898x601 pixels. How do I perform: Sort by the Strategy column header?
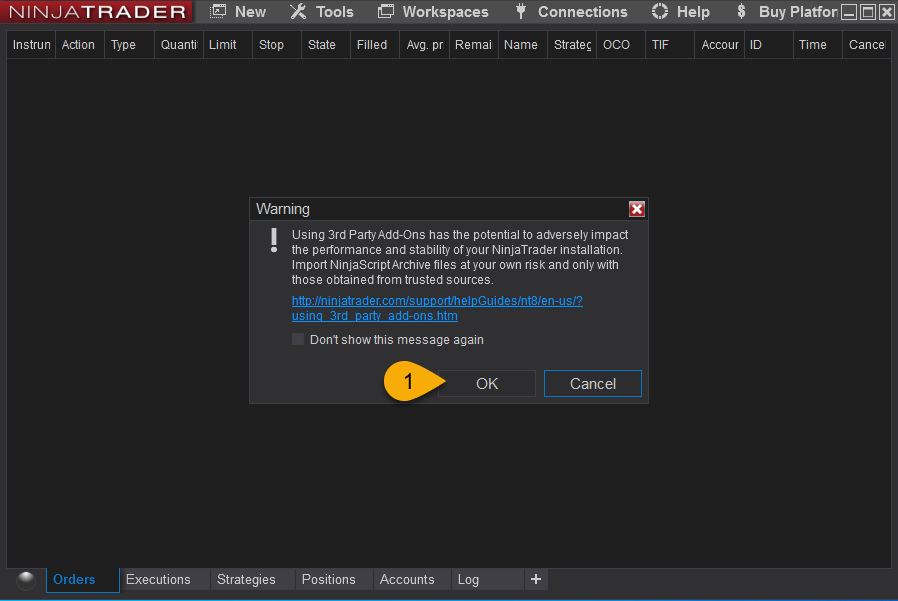(572, 45)
